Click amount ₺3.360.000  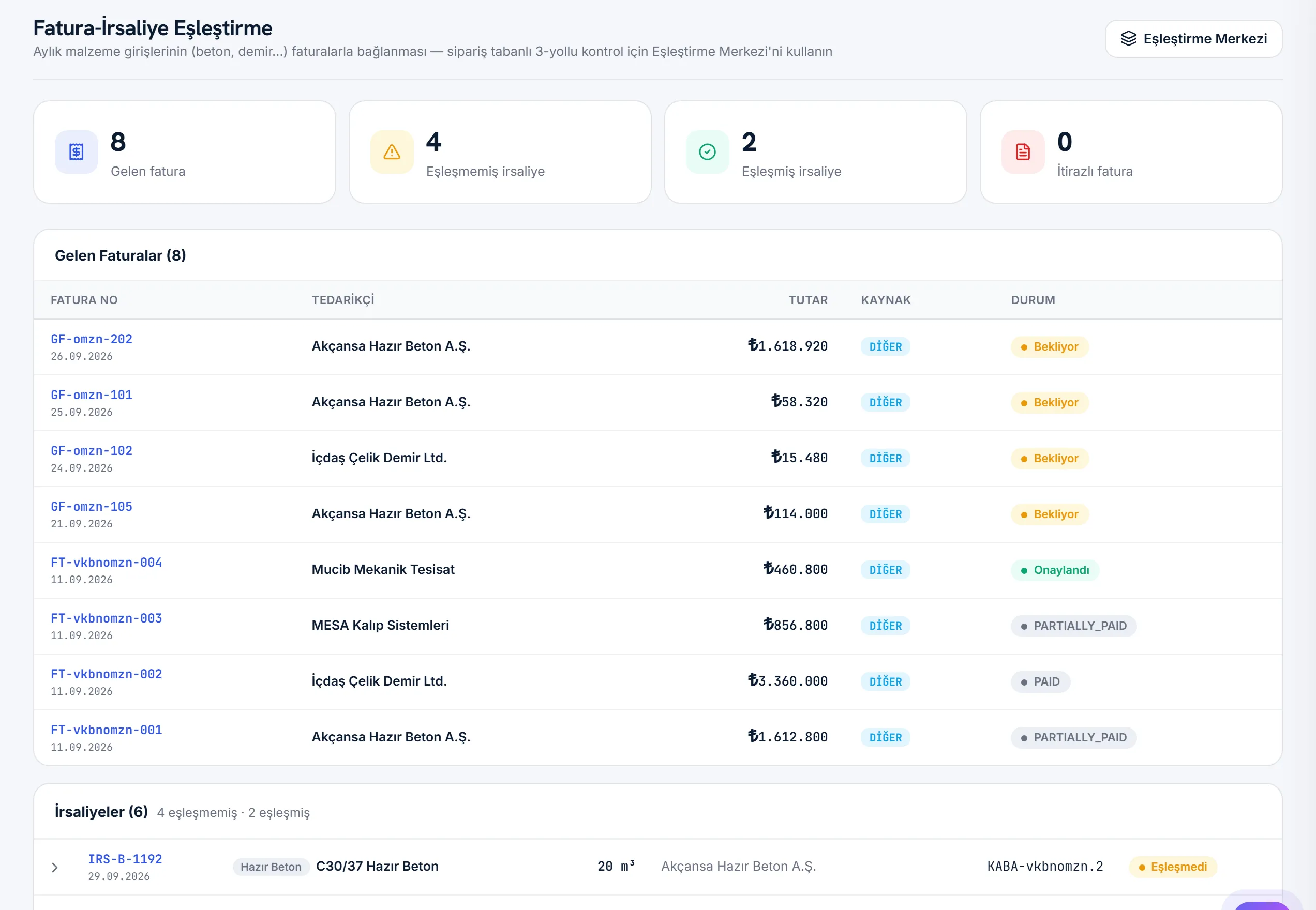coord(788,681)
